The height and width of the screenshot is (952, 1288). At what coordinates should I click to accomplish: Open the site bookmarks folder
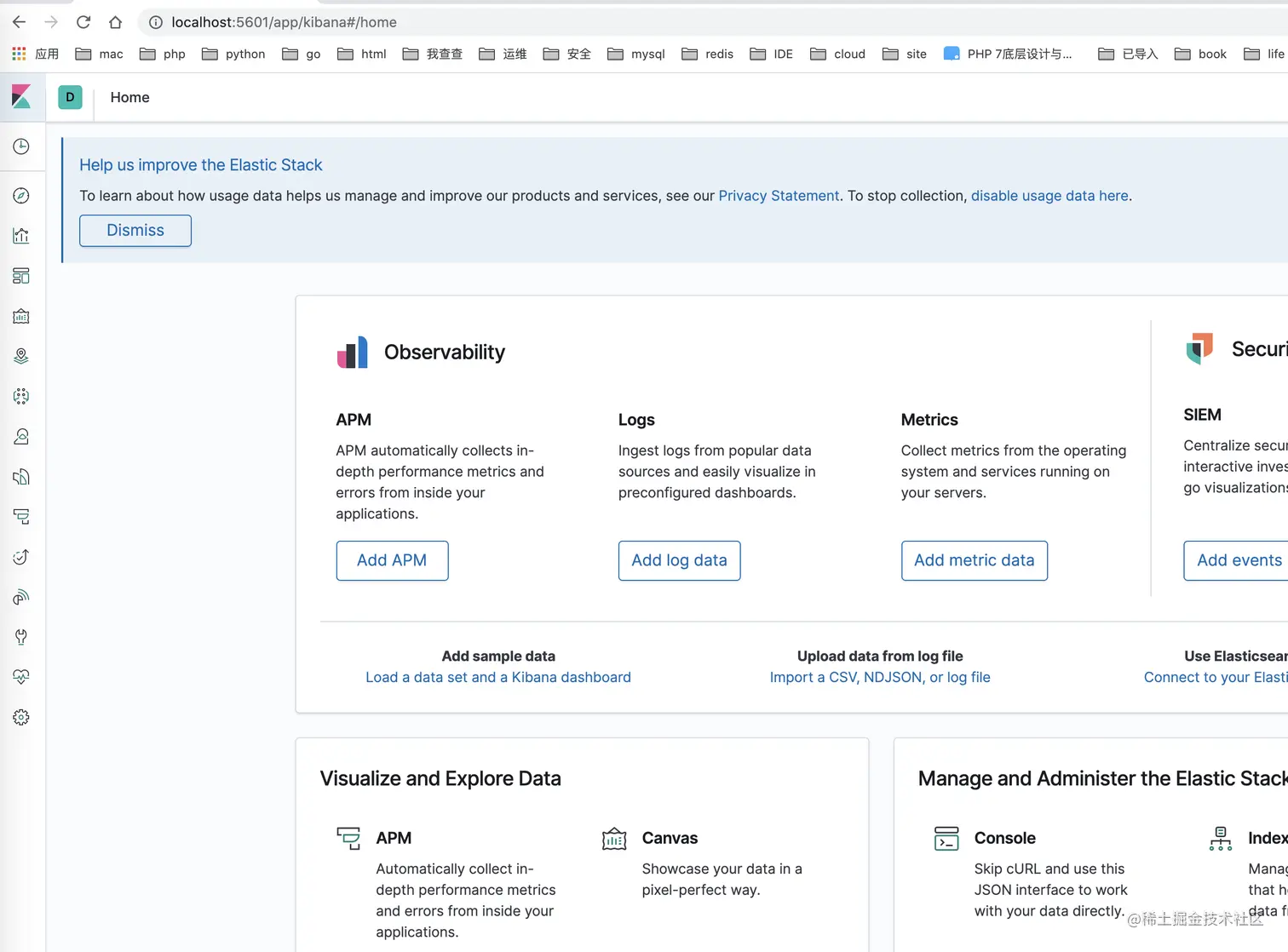coord(905,54)
